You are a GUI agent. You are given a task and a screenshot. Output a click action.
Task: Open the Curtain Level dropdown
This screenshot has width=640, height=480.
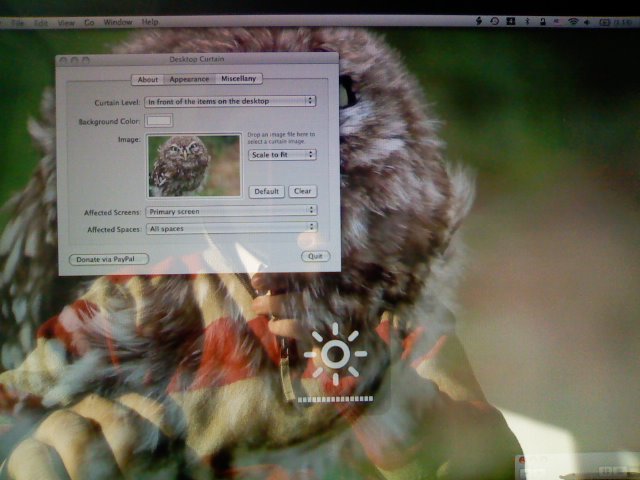230,101
